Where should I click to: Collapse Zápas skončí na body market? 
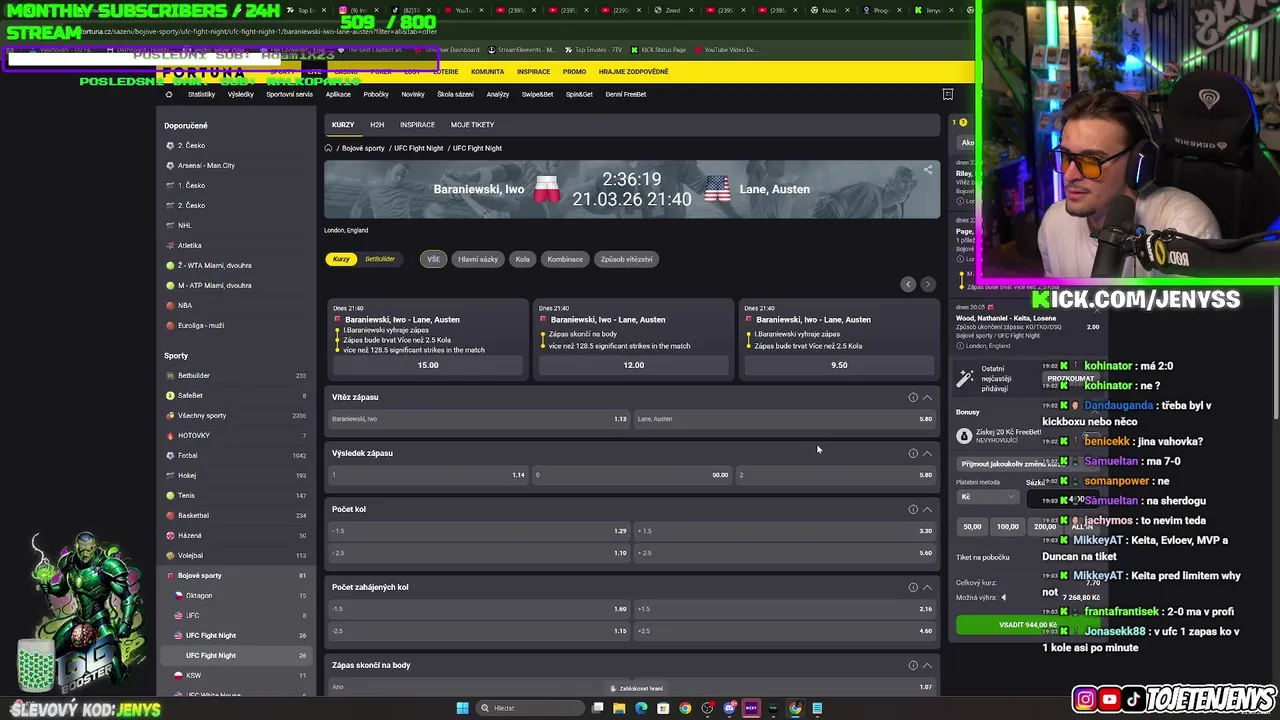(x=927, y=665)
